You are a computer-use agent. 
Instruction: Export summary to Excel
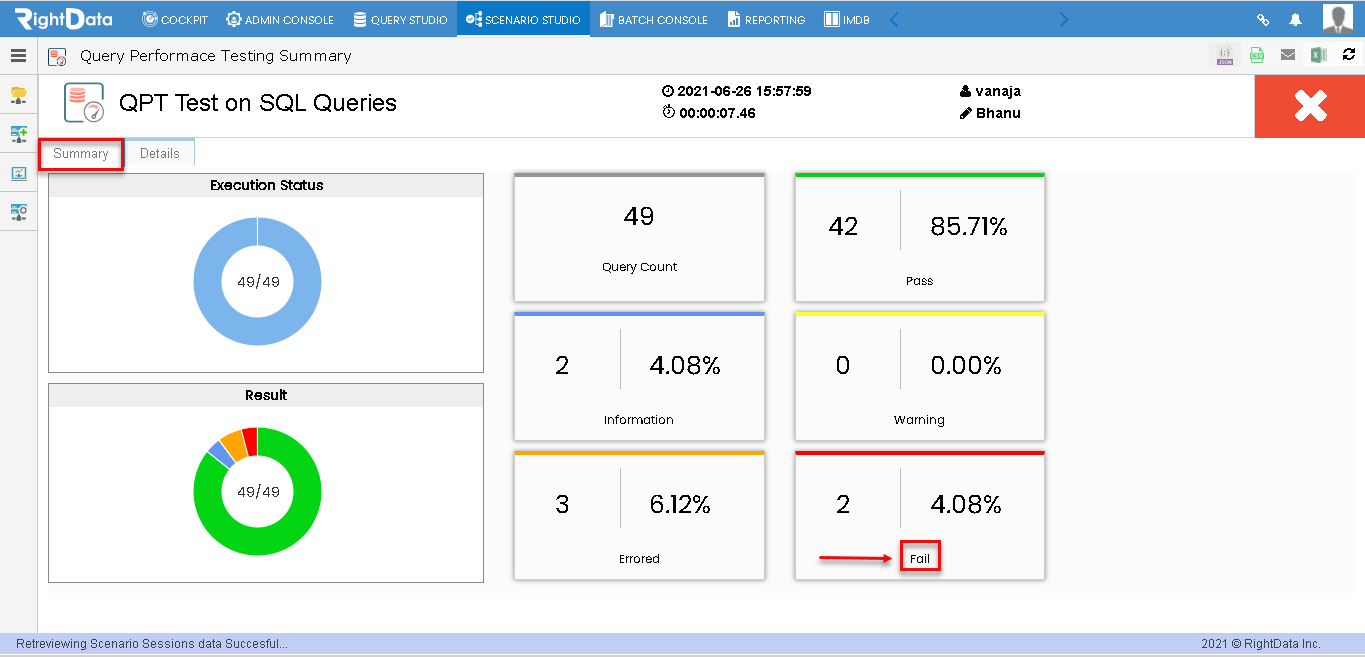(1319, 56)
